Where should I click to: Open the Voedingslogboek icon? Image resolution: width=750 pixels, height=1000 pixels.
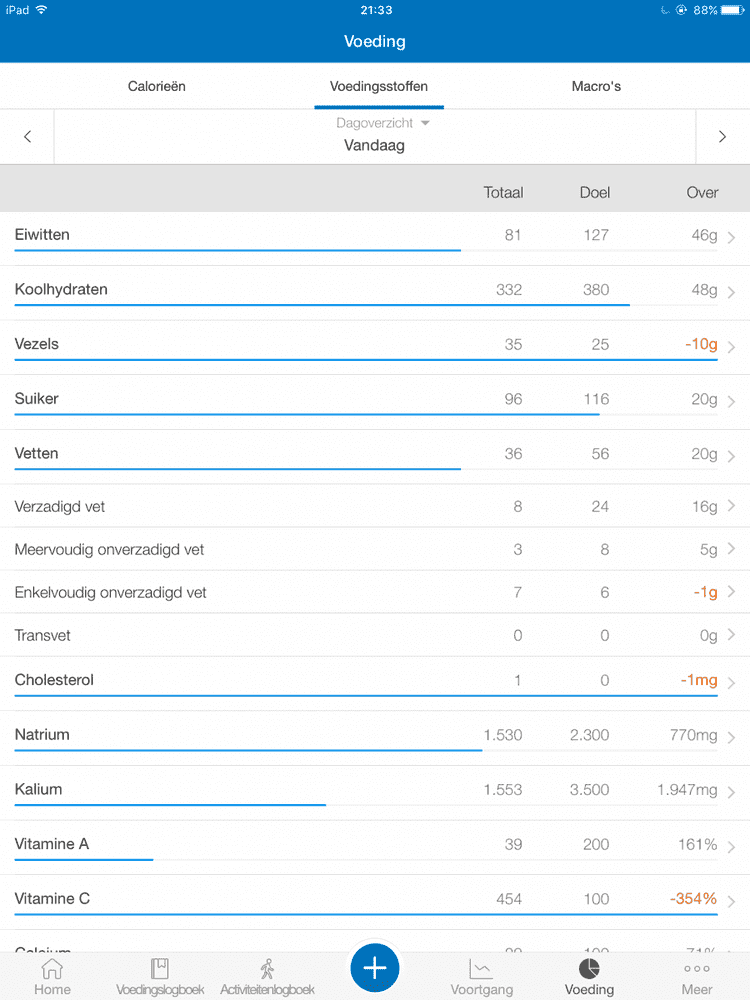tap(160, 969)
